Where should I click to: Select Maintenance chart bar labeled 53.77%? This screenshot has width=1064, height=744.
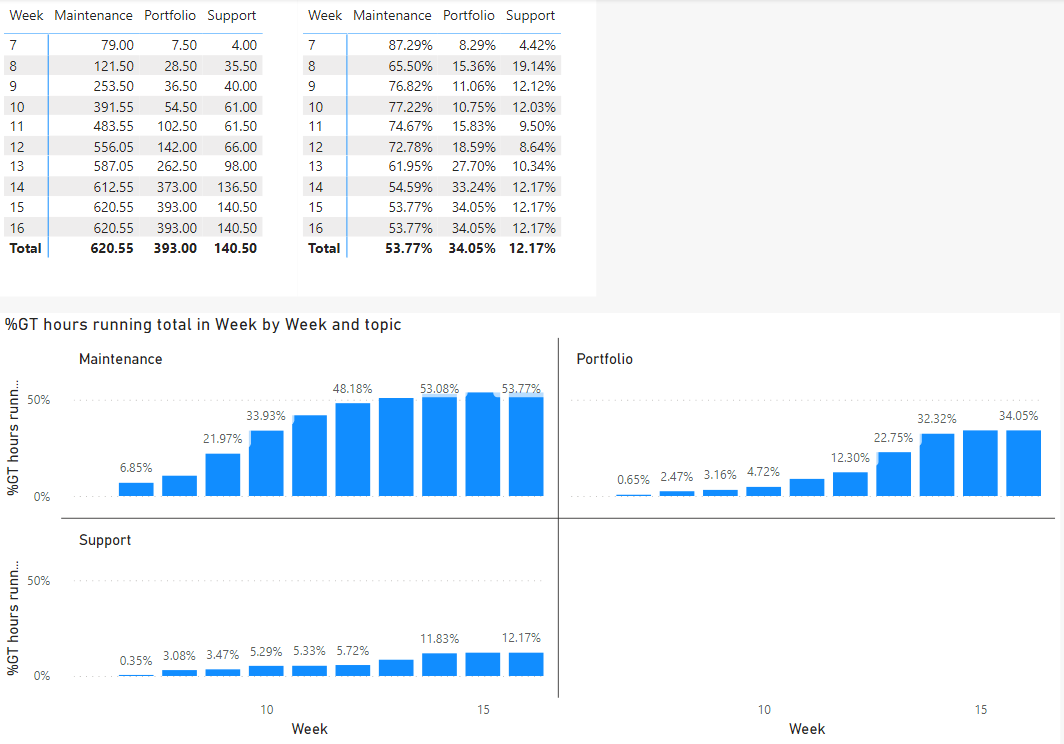pyautogui.click(x=526, y=446)
